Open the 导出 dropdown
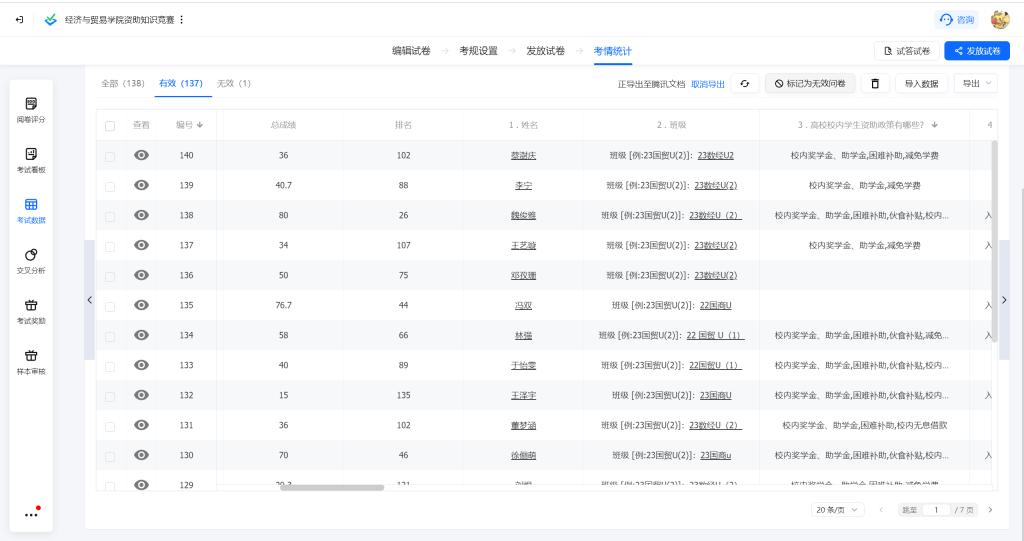Image resolution: width=1024 pixels, height=541 pixels. [976, 84]
